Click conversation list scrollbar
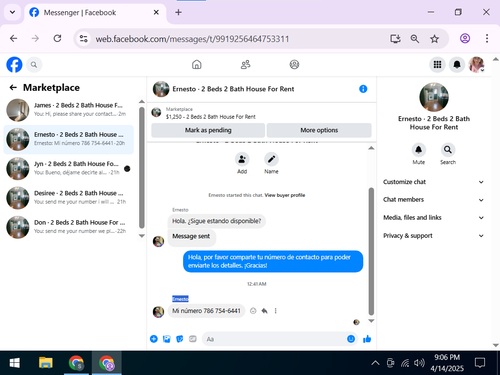Viewport: 500px width, 375px height. tap(142, 168)
